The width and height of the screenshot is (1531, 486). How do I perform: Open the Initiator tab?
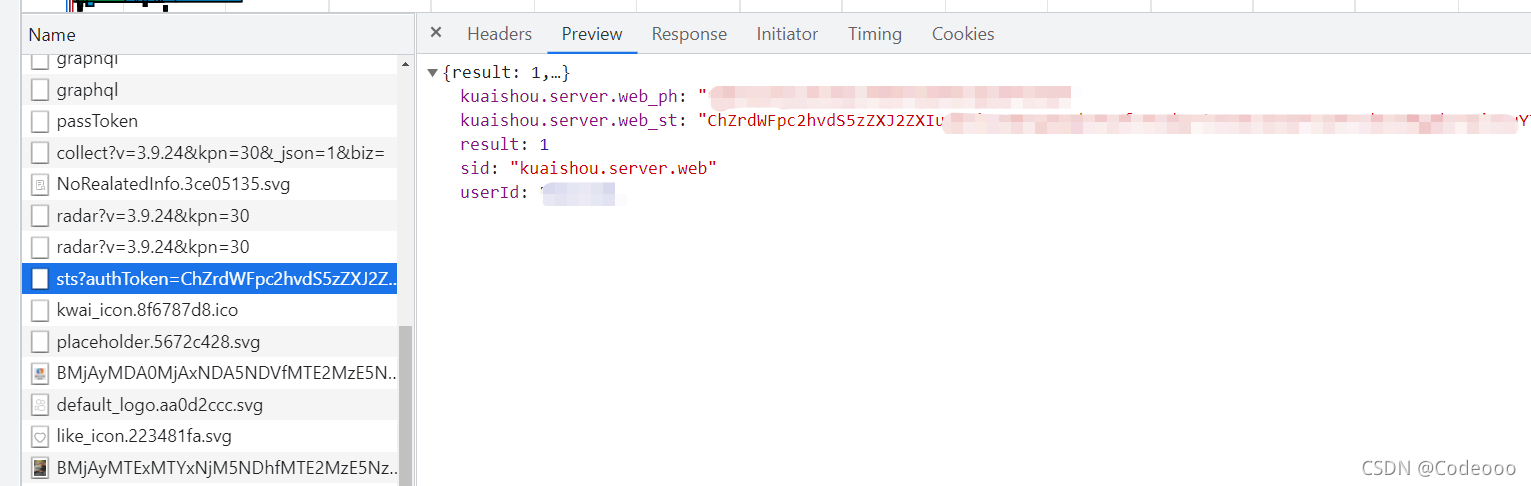pyautogui.click(x=787, y=34)
